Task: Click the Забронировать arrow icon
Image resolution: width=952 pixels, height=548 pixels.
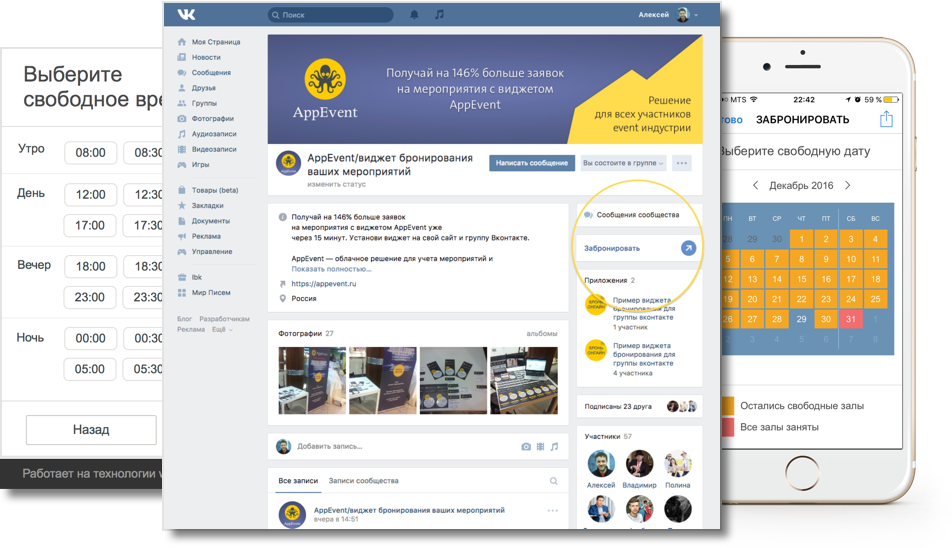Action: point(688,248)
